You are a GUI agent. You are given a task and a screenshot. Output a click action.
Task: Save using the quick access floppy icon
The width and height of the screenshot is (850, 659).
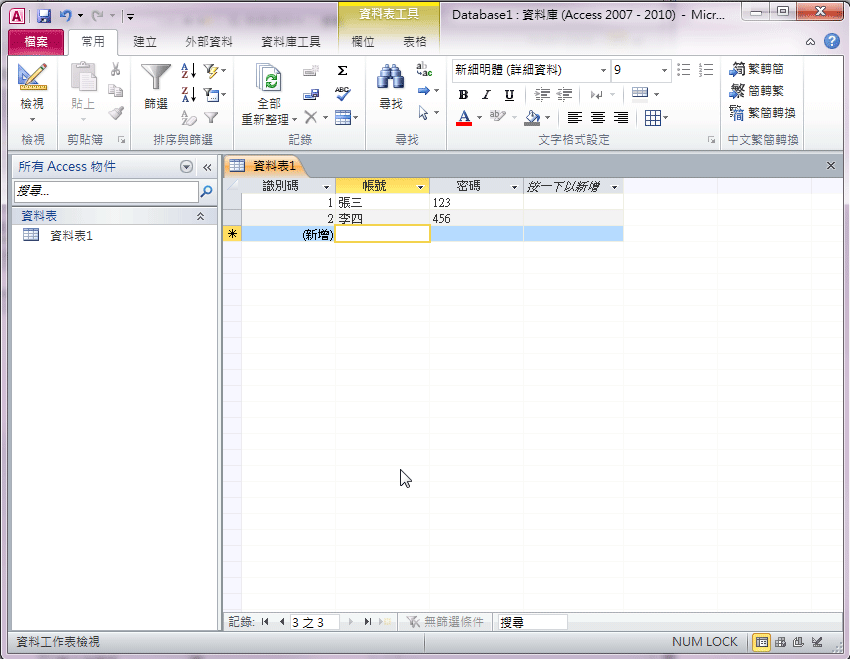coord(43,16)
